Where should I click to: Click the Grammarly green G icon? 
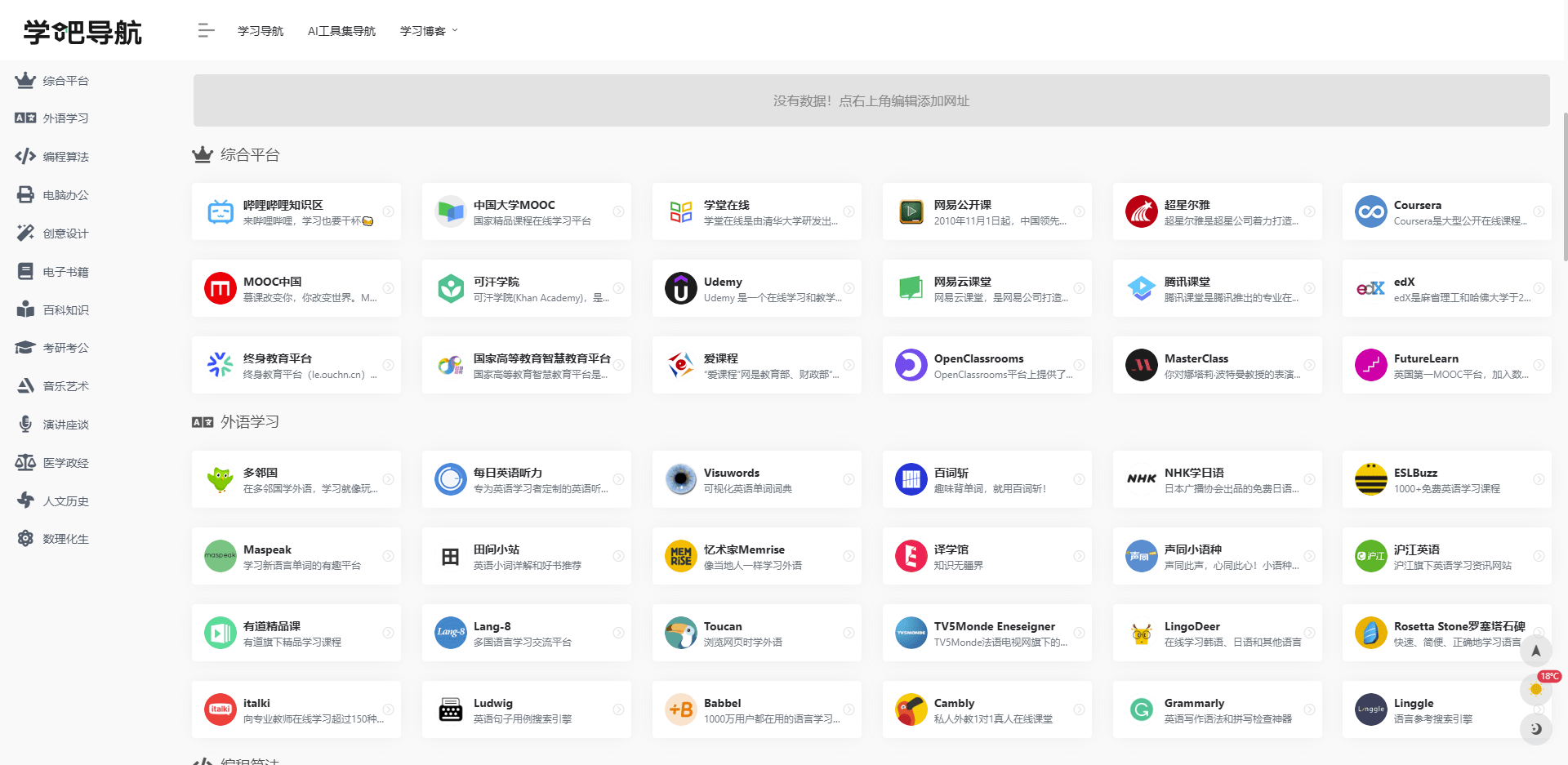[x=1142, y=709]
